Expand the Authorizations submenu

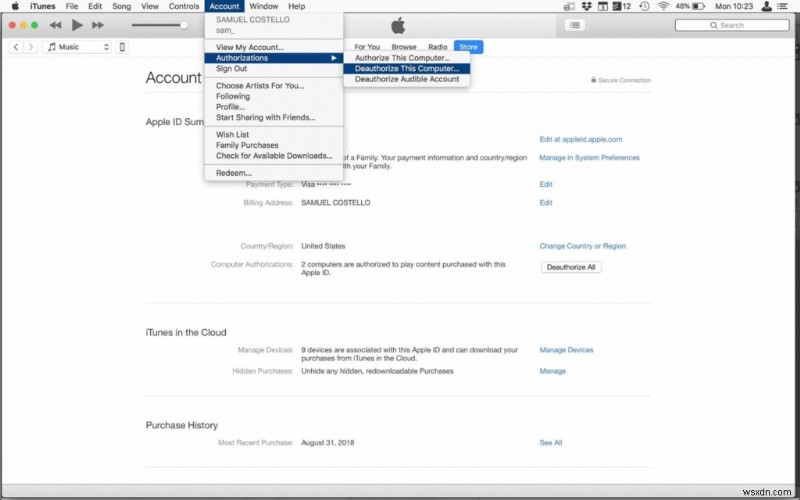point(274,58)
